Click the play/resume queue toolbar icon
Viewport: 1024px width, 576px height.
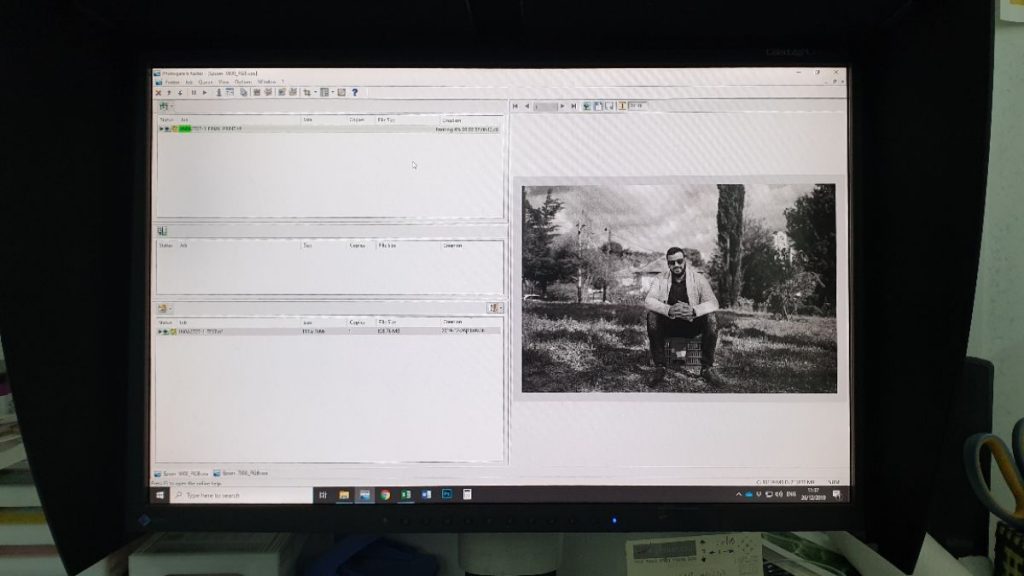[x=205, y=92]
